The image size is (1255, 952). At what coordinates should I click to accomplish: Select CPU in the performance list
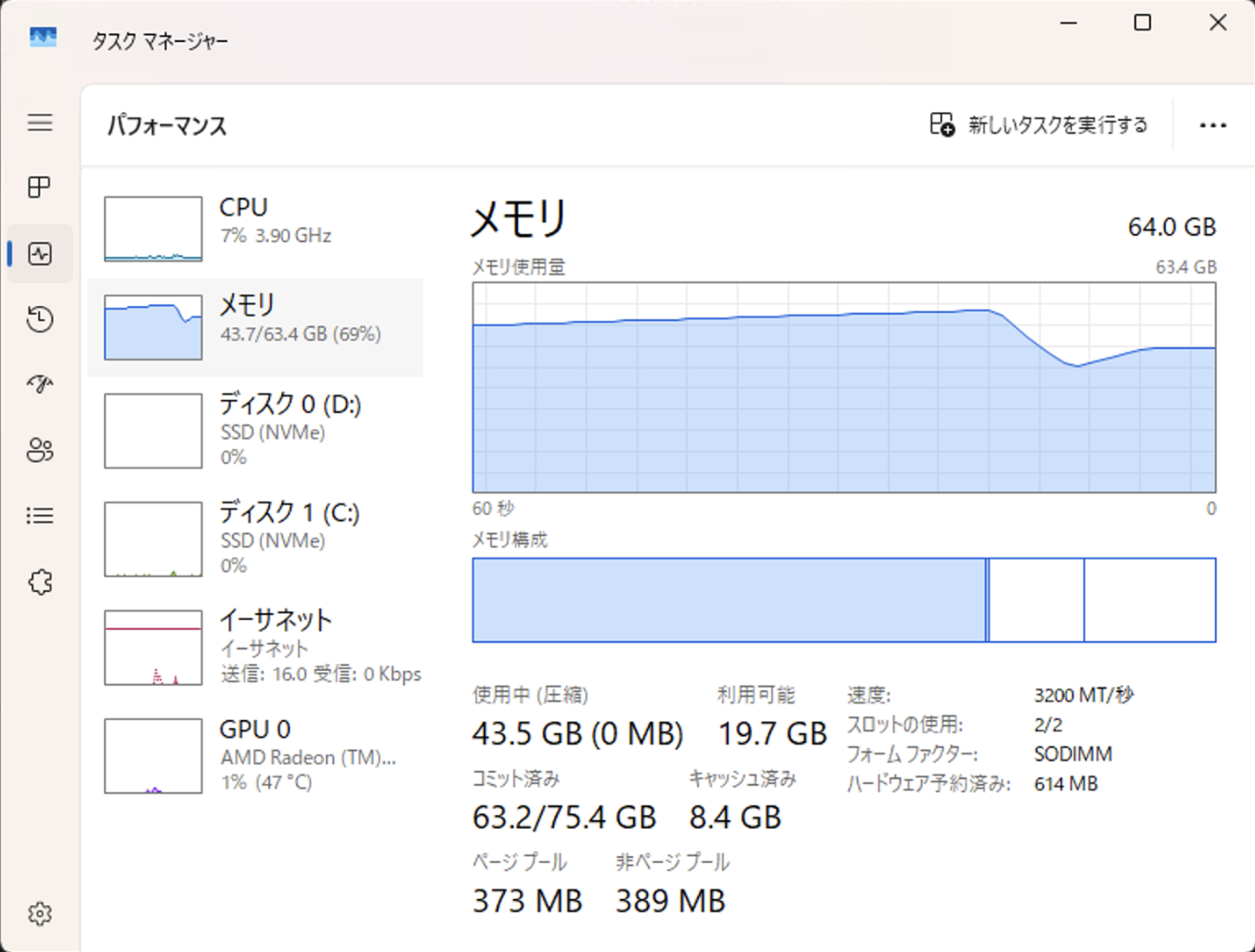255,228
